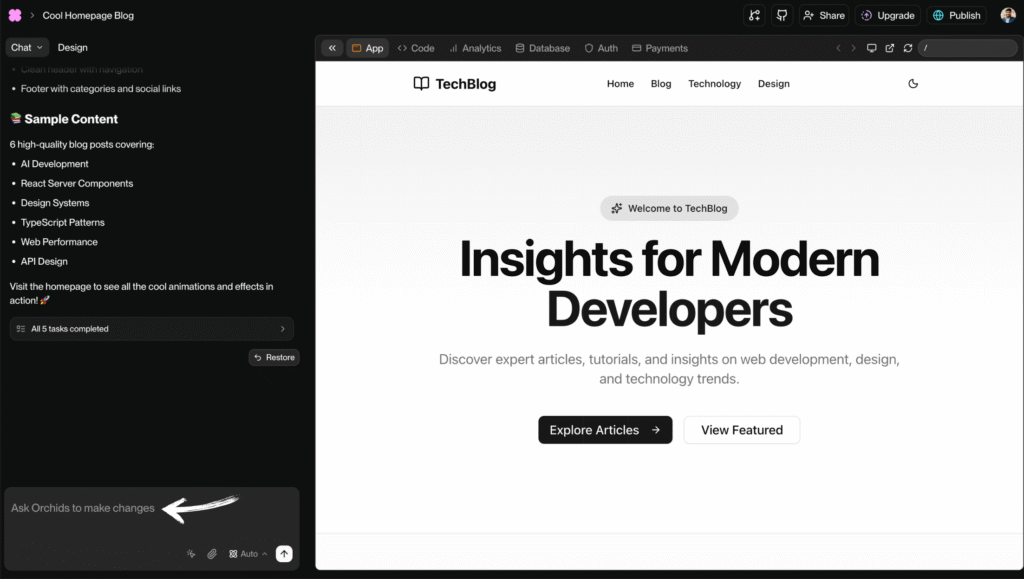Toggle dark mode on TechBlog page
Screen dimensions: 1024x579
(912, 84)
